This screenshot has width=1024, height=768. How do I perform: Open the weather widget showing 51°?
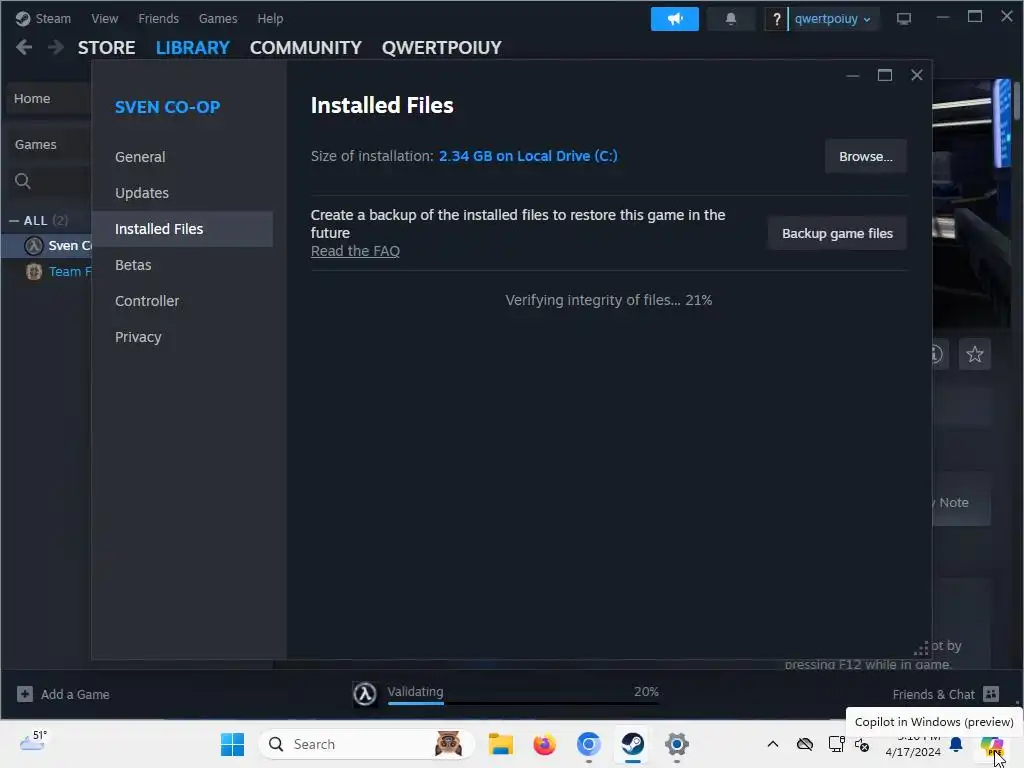(33, 742)
